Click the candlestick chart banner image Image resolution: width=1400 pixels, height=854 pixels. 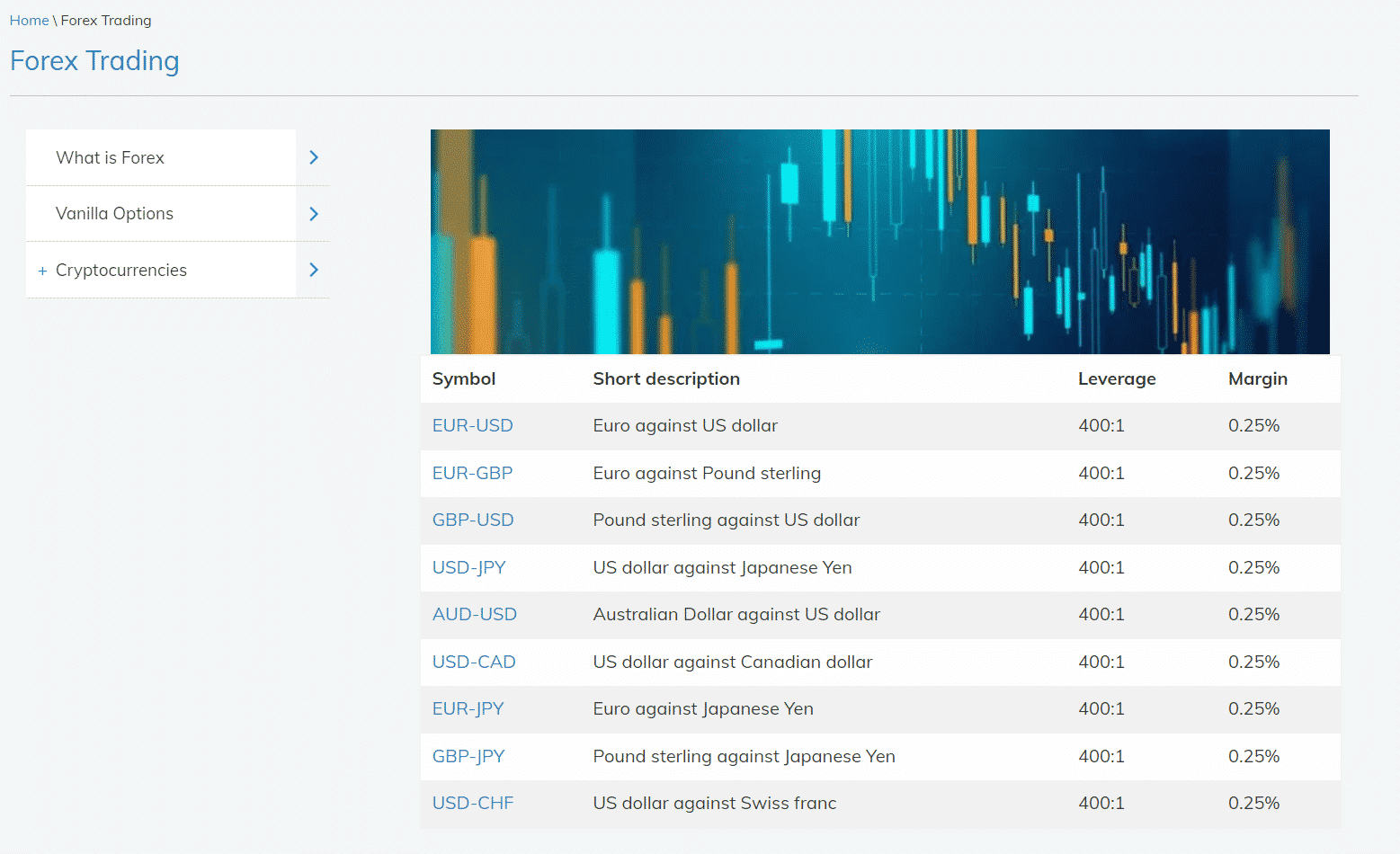click(x=879, y=242)
